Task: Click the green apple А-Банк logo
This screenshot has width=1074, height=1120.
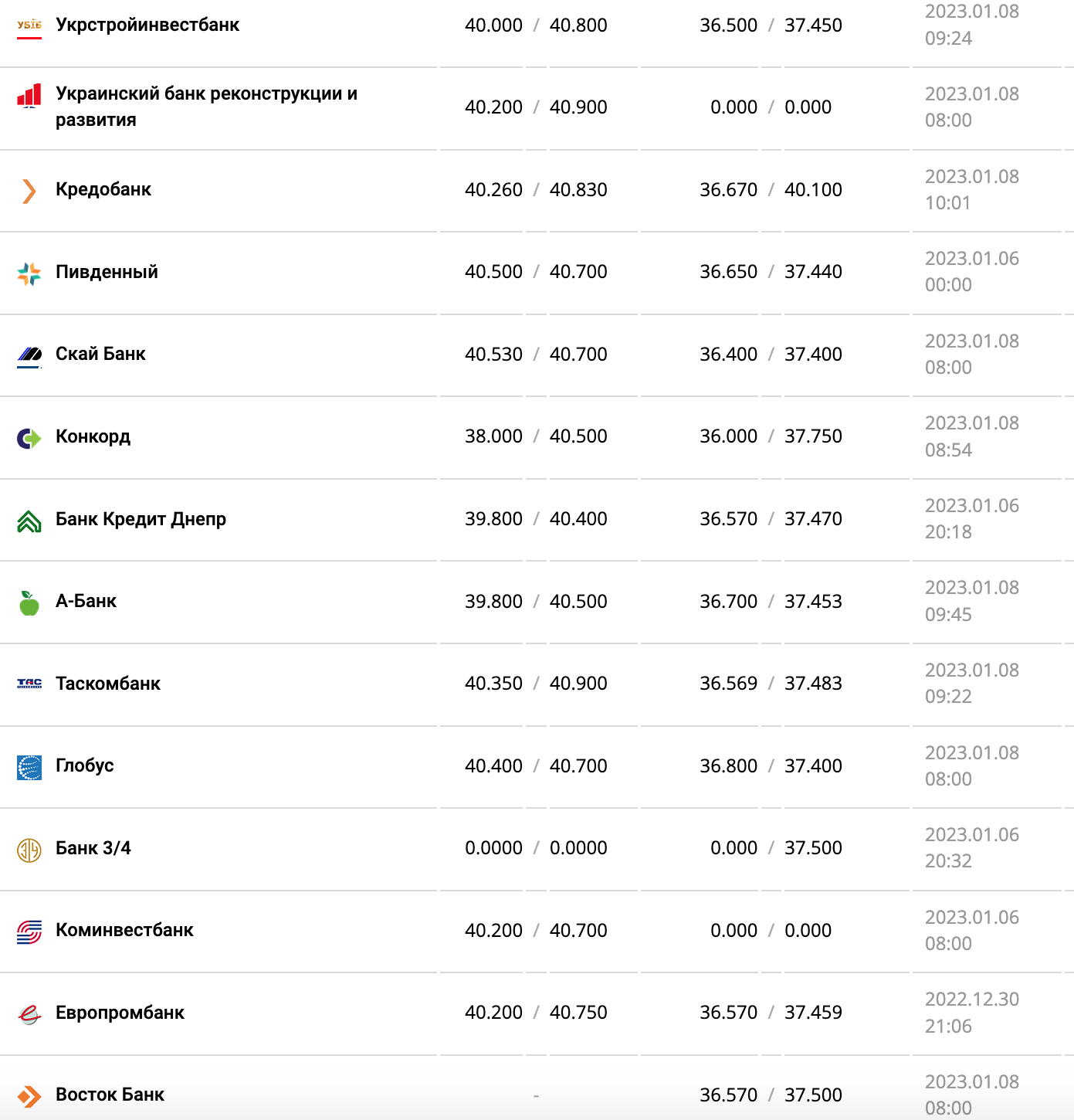Action: coord(29,602)
